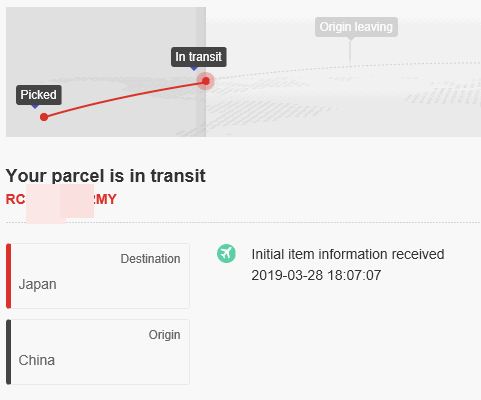Click the blue pointer under Picked label
The image size is (481, 400).
coord(35,107)
